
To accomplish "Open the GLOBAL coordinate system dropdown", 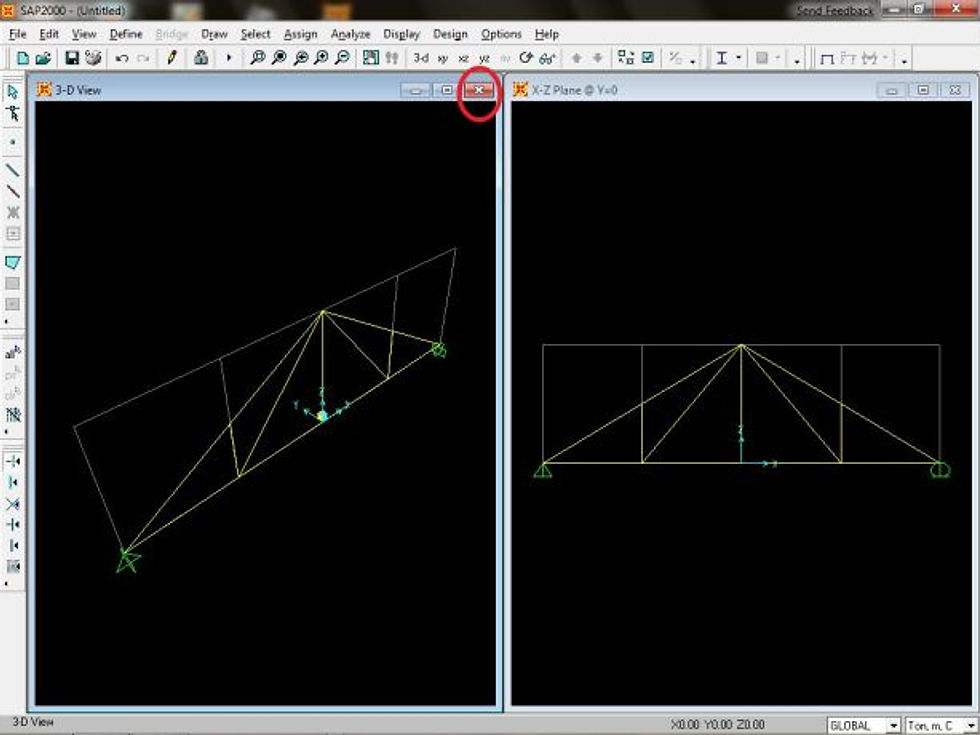I will tap(894, 726).
